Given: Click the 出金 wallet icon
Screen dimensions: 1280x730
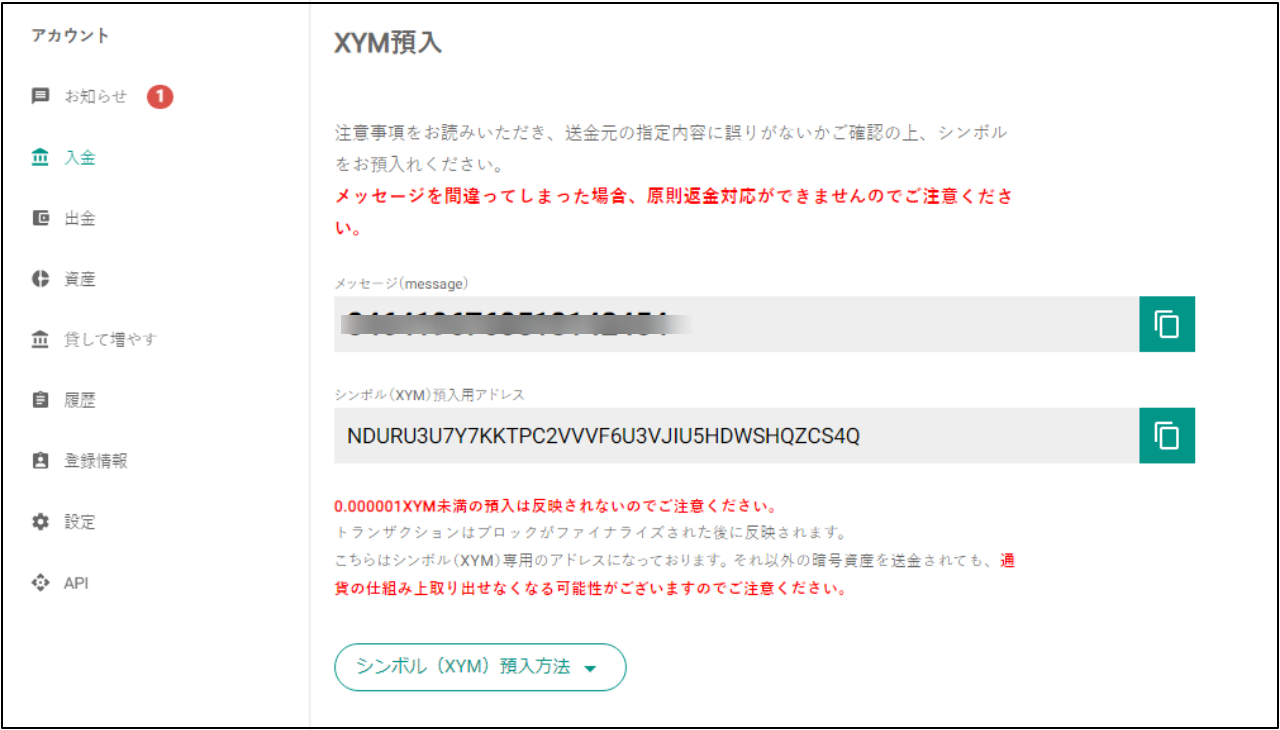Looking at the screenshot, I should click(x=41, y=218).
